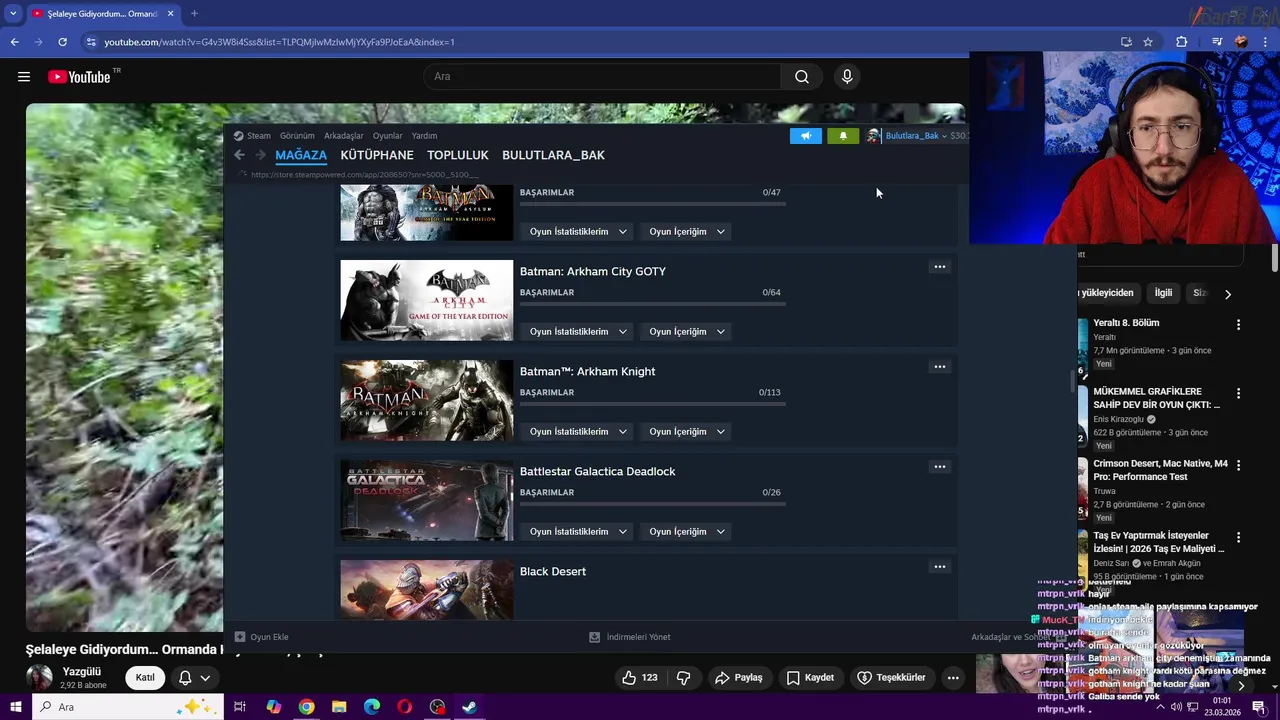Switch to the KÜTÜPHANE tab
The width and height of the screenshot is (1280, 720).
[x=377, y=155]
